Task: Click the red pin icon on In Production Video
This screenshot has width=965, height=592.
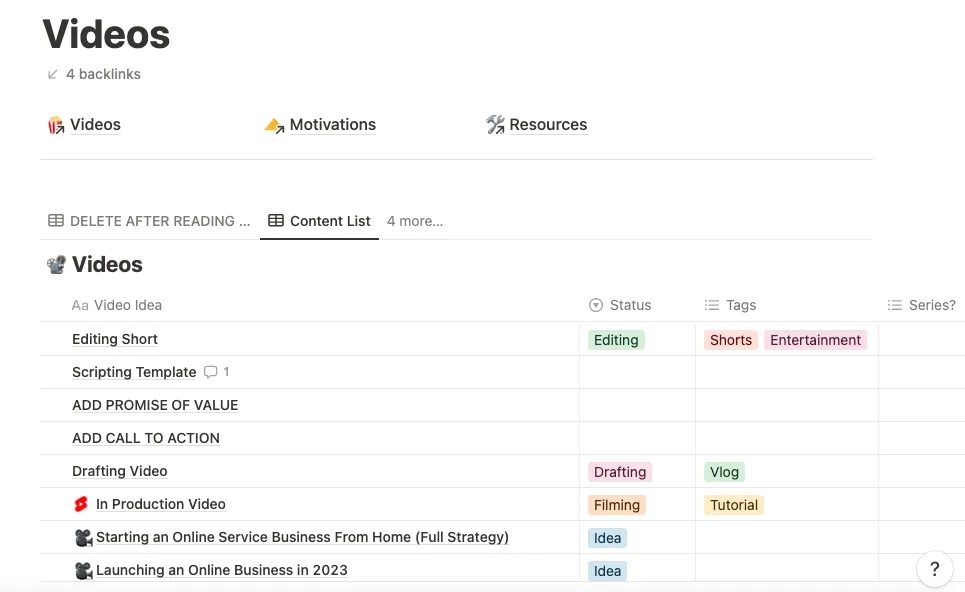Action: pos(80,504)
